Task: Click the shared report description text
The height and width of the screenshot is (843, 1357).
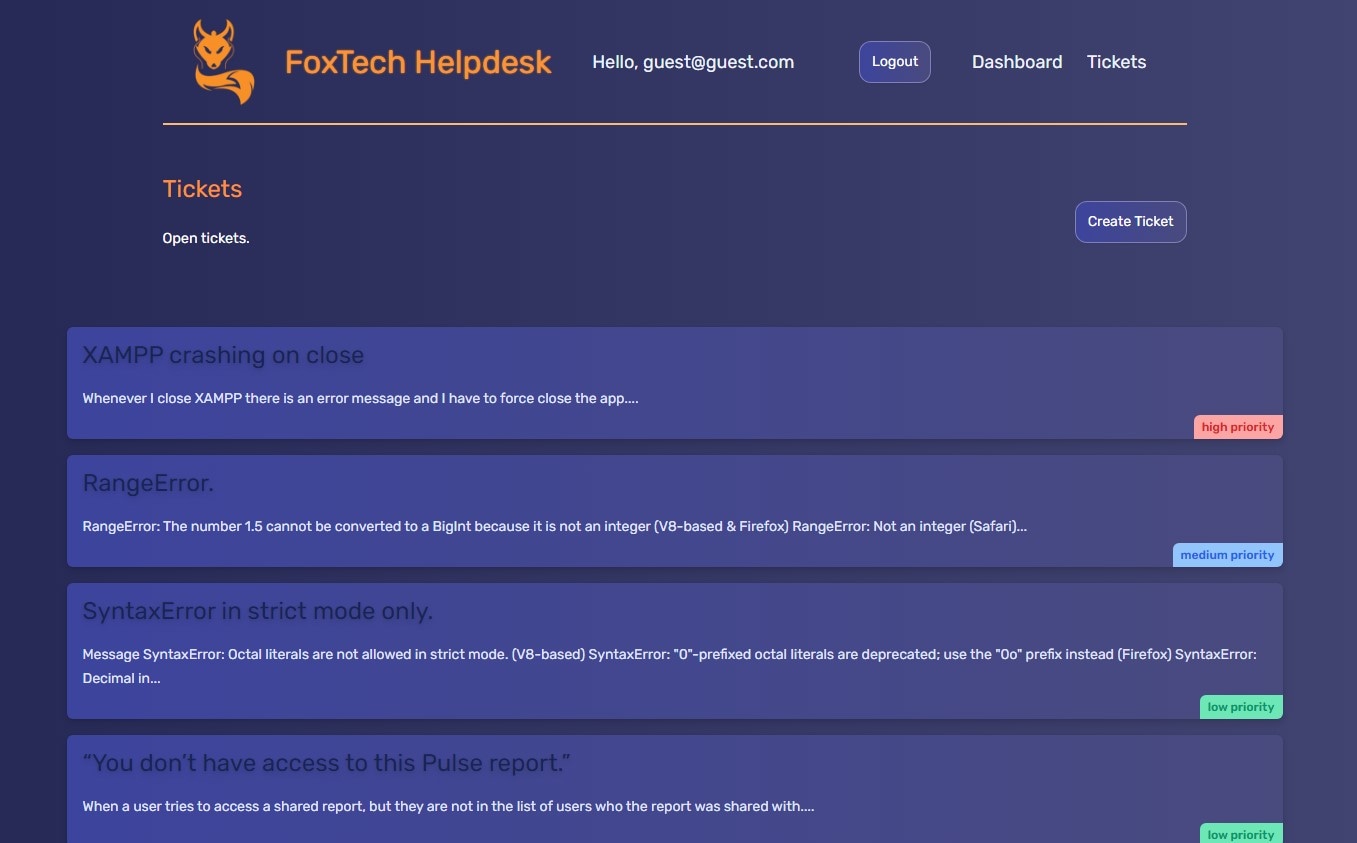Action: coord(448,806)
